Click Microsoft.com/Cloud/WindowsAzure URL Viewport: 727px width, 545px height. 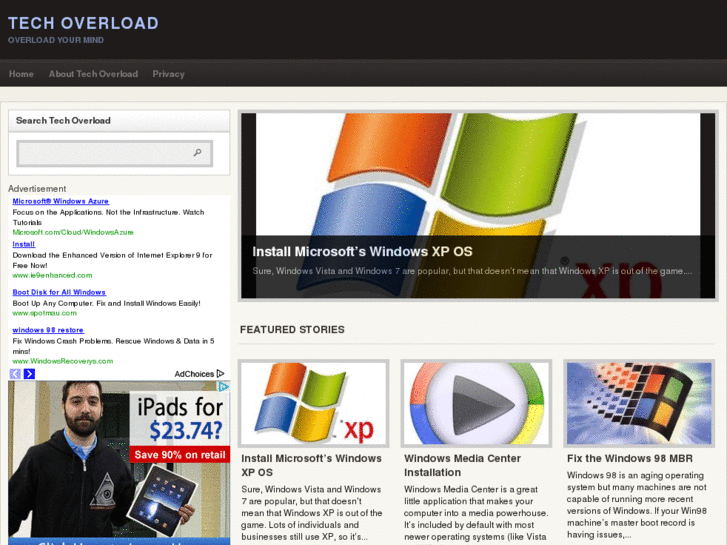point(73,232)
